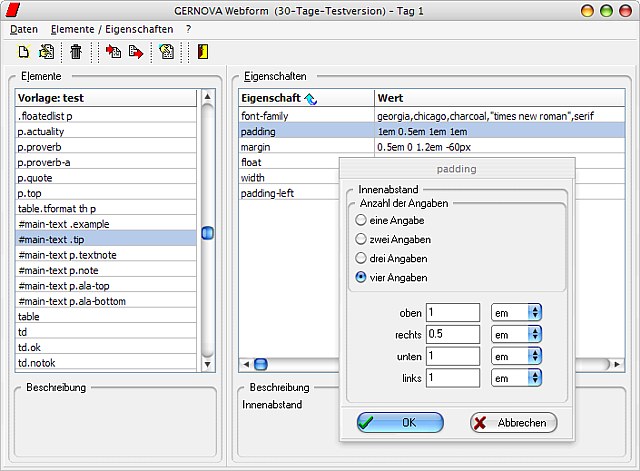
Task: Select '#main-text p.ala-bottom' element
Action: [106, 301]
